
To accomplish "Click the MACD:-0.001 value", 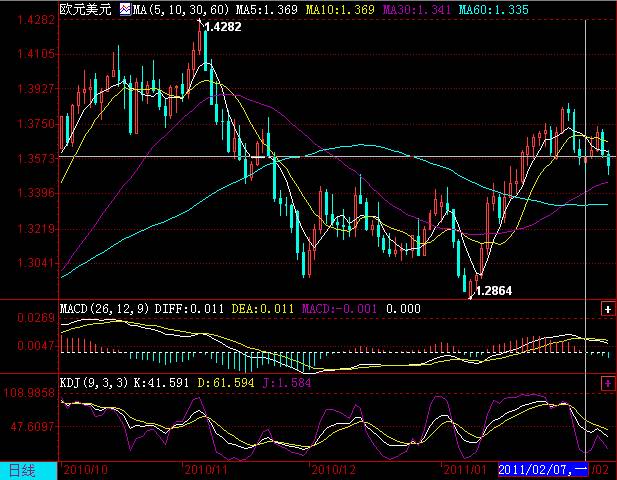I will [x=339, y=308].
